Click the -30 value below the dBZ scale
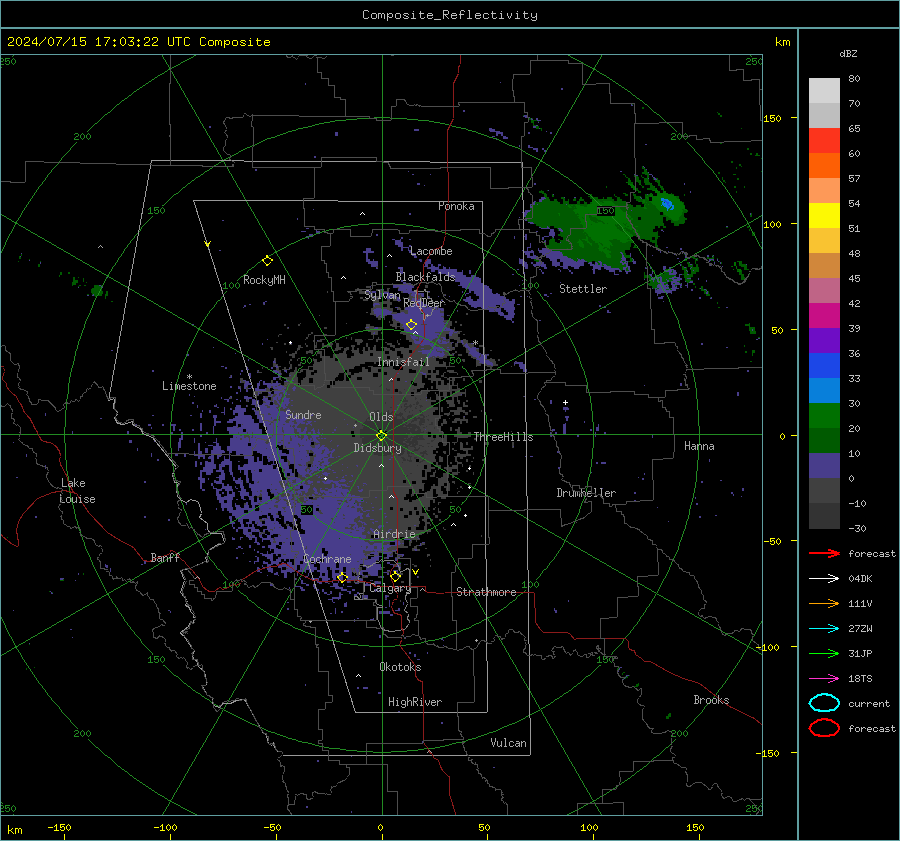The height and width of the screenshot is (841, 900). click(x=857, y=528)
